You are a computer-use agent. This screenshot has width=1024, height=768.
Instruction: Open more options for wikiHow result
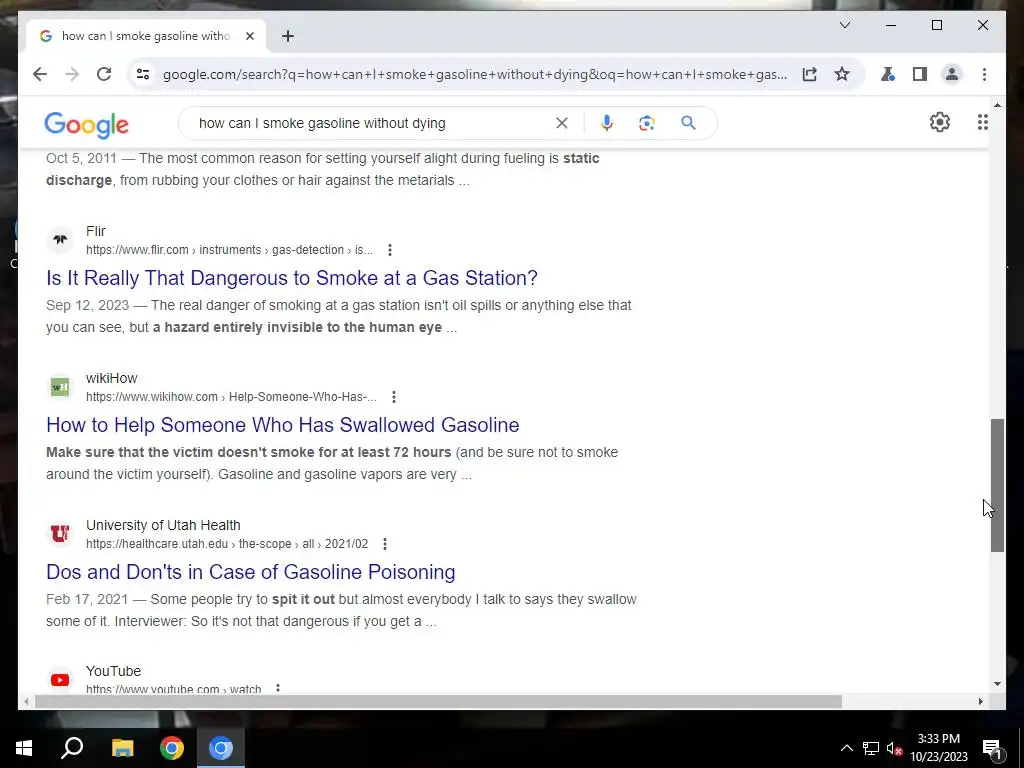click(x=394, y=397)
